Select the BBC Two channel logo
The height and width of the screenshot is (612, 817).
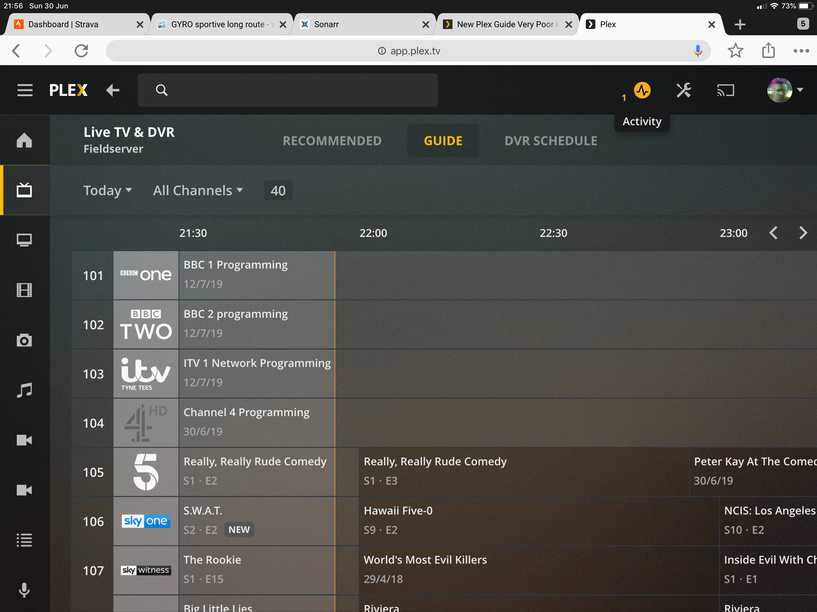146,324
